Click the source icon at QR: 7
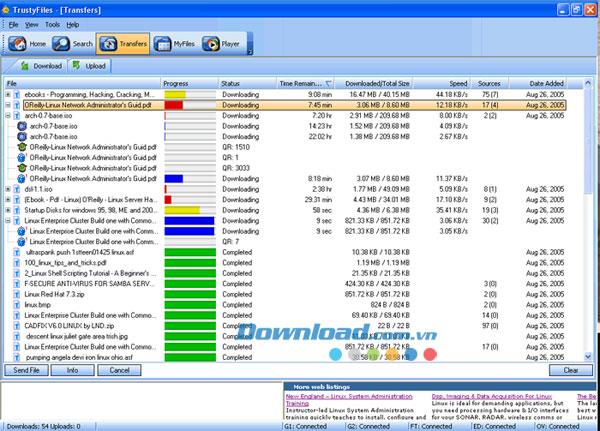The image size is (600, 431). pyautogui.click(x=22, y=242)
